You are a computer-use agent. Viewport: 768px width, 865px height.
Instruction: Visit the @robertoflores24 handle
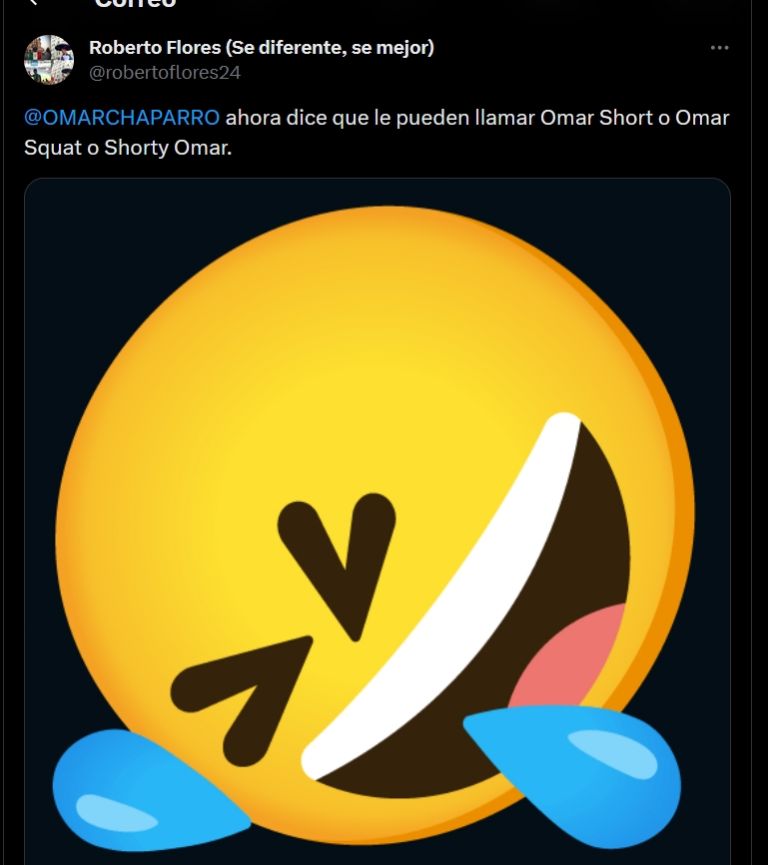coord(164,72)
